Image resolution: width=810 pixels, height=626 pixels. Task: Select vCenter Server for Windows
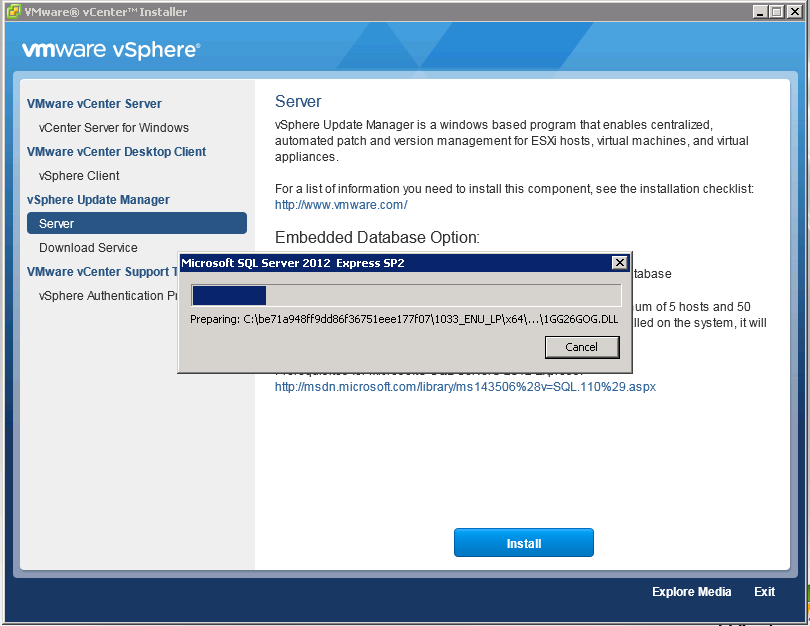click(114, 128)
